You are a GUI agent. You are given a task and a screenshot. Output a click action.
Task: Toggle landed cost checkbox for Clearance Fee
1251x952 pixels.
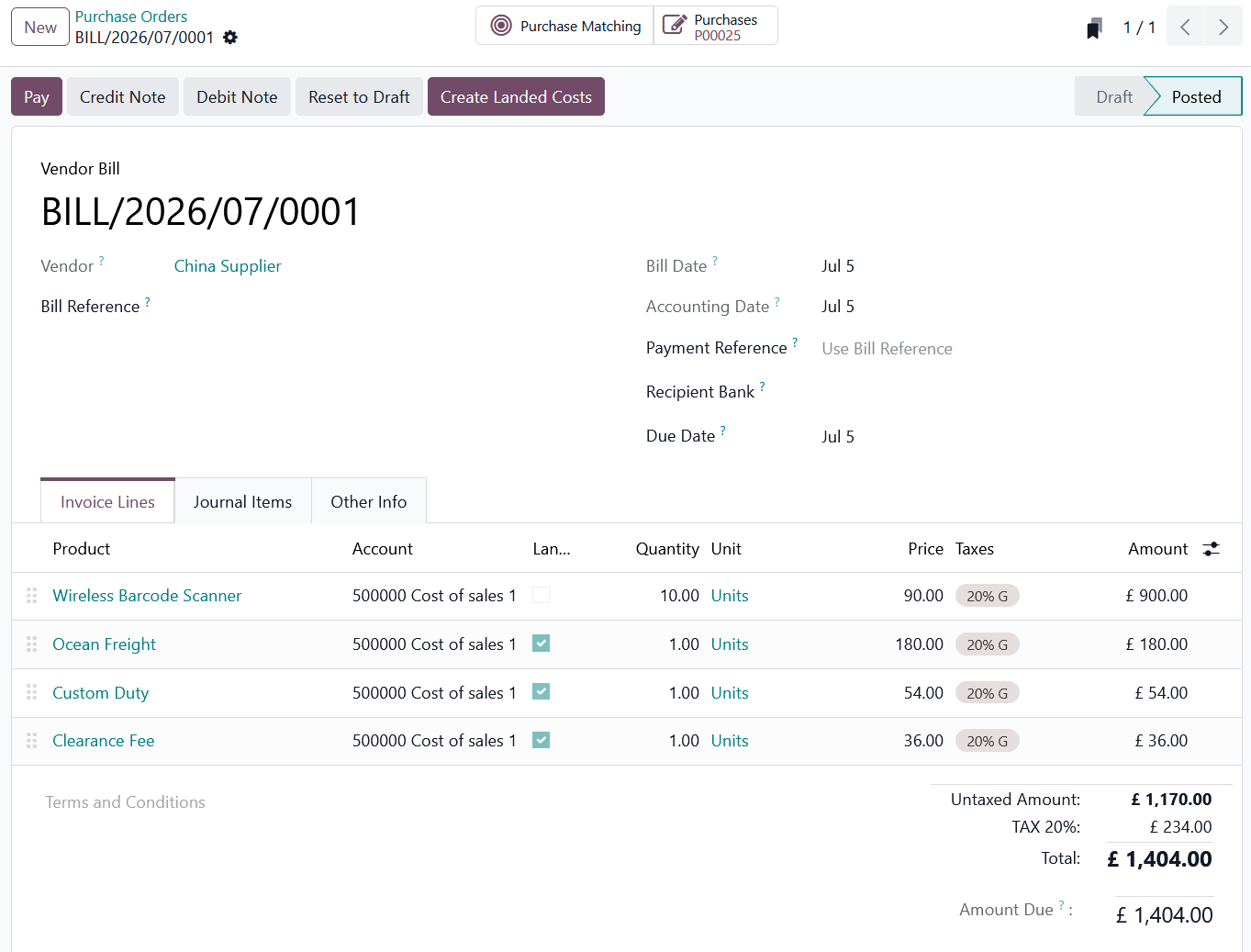[x=542, y=740]
